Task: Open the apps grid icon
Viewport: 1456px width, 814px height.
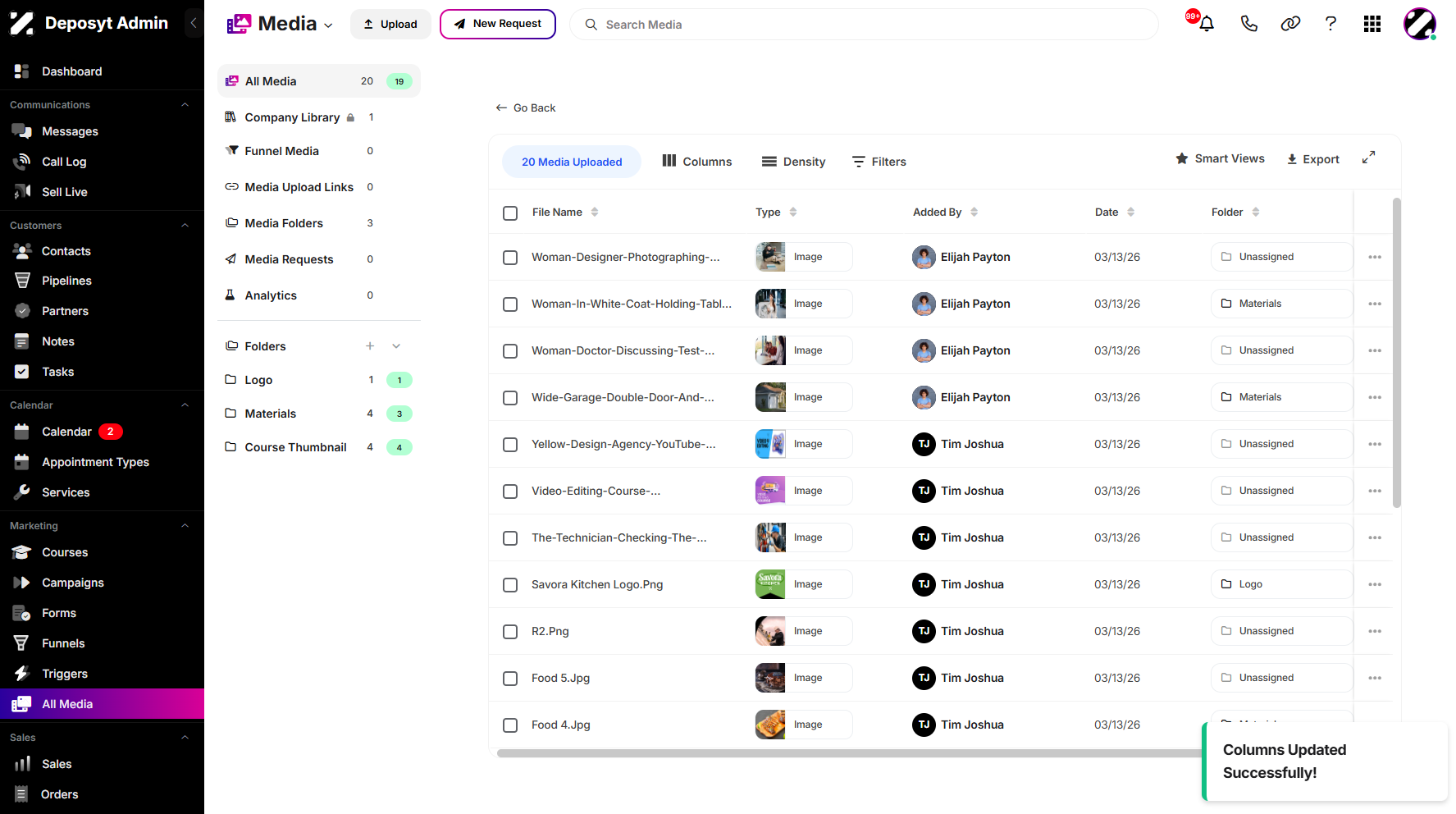Action: (1372, 24)
